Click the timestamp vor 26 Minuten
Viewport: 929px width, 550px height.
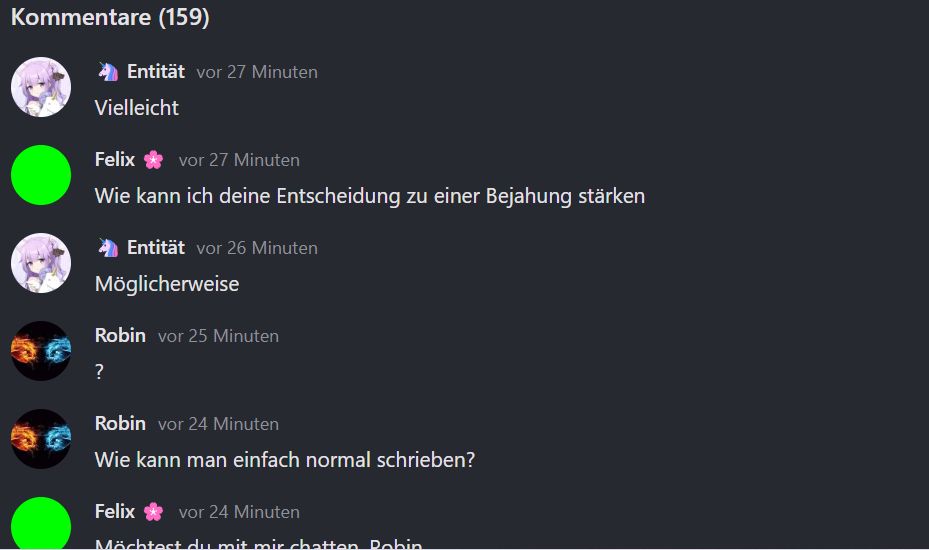(257, 248)
